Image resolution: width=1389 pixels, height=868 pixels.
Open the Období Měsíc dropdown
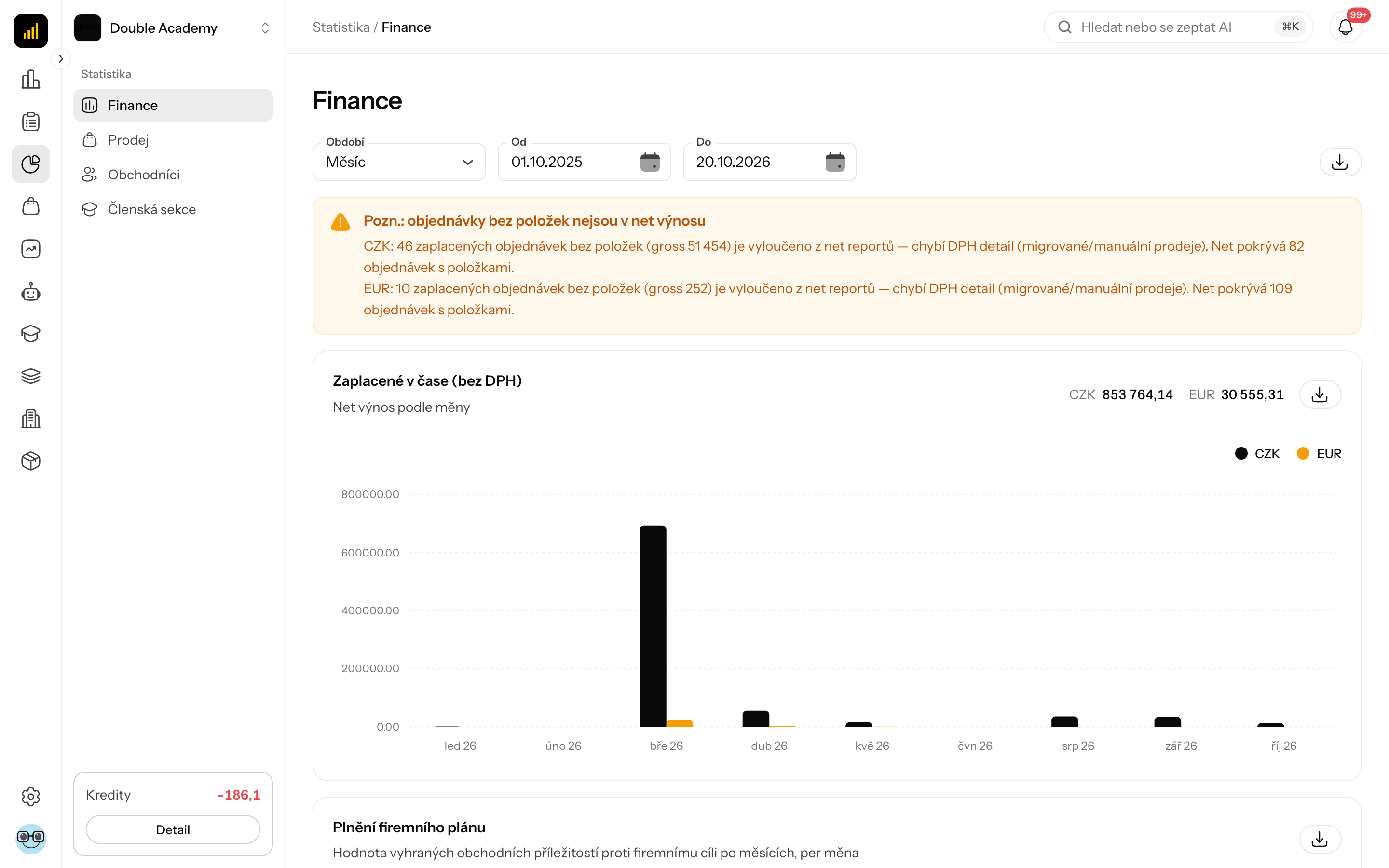(399, 162)
